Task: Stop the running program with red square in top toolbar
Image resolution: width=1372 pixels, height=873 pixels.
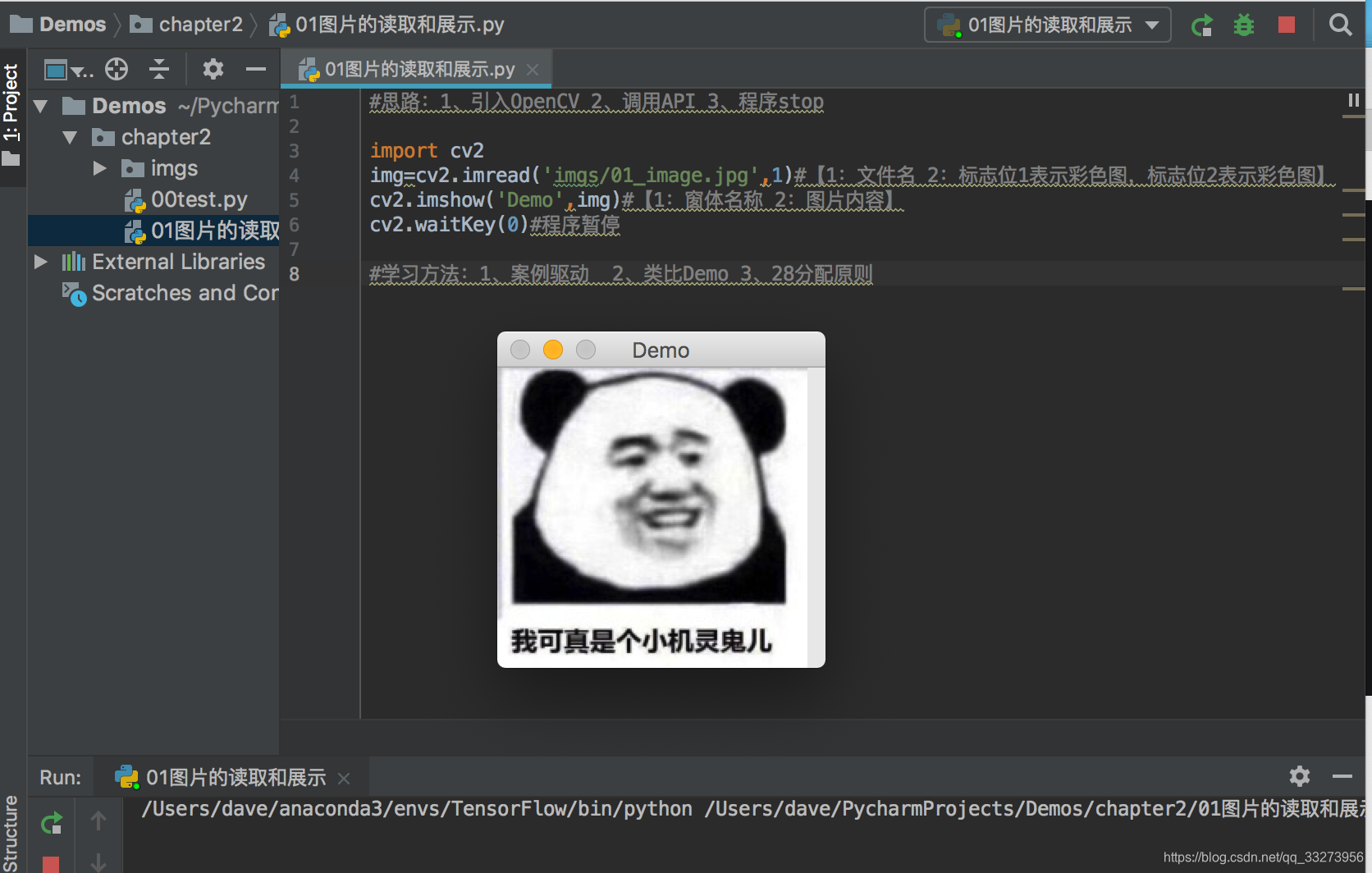Action: (x=1287, y=25)
